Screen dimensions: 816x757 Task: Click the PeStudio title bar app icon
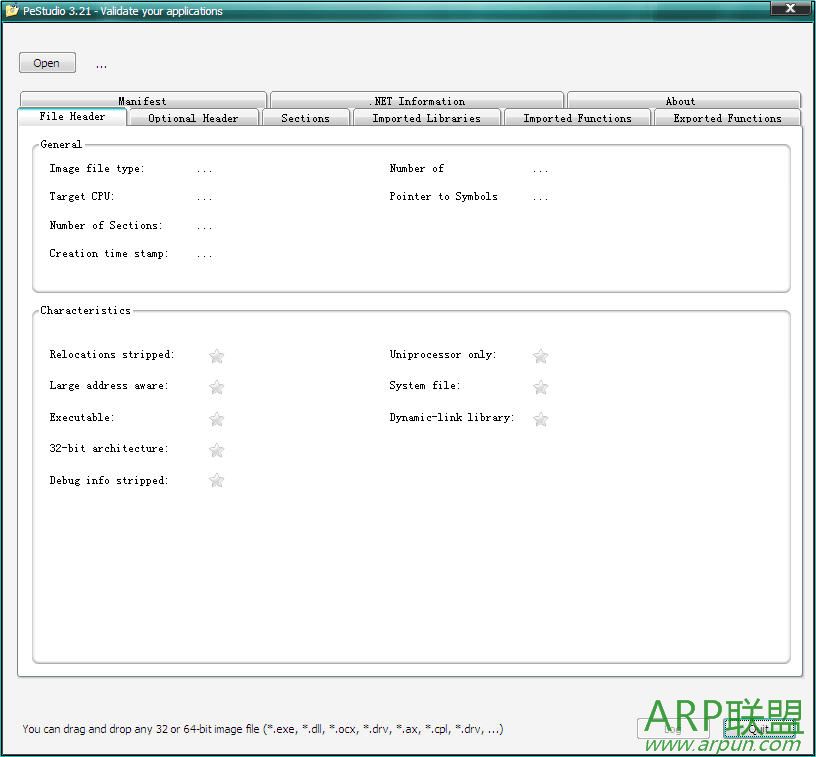[x=12, y=11]
